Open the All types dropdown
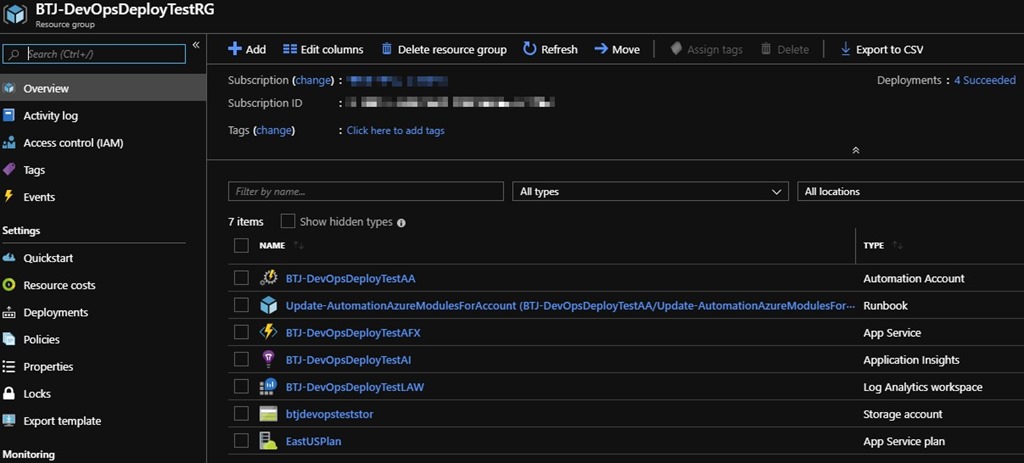Screen dimensions: 1024x463 (650, 191)
